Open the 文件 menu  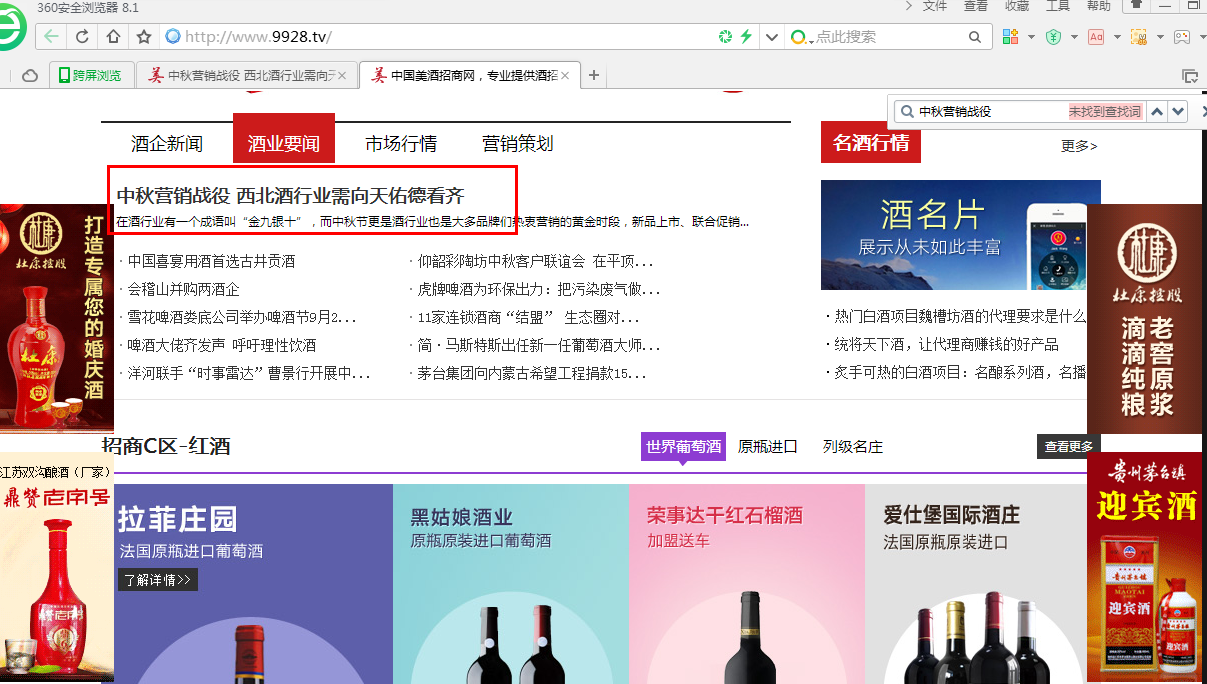(x=935, y=6)
